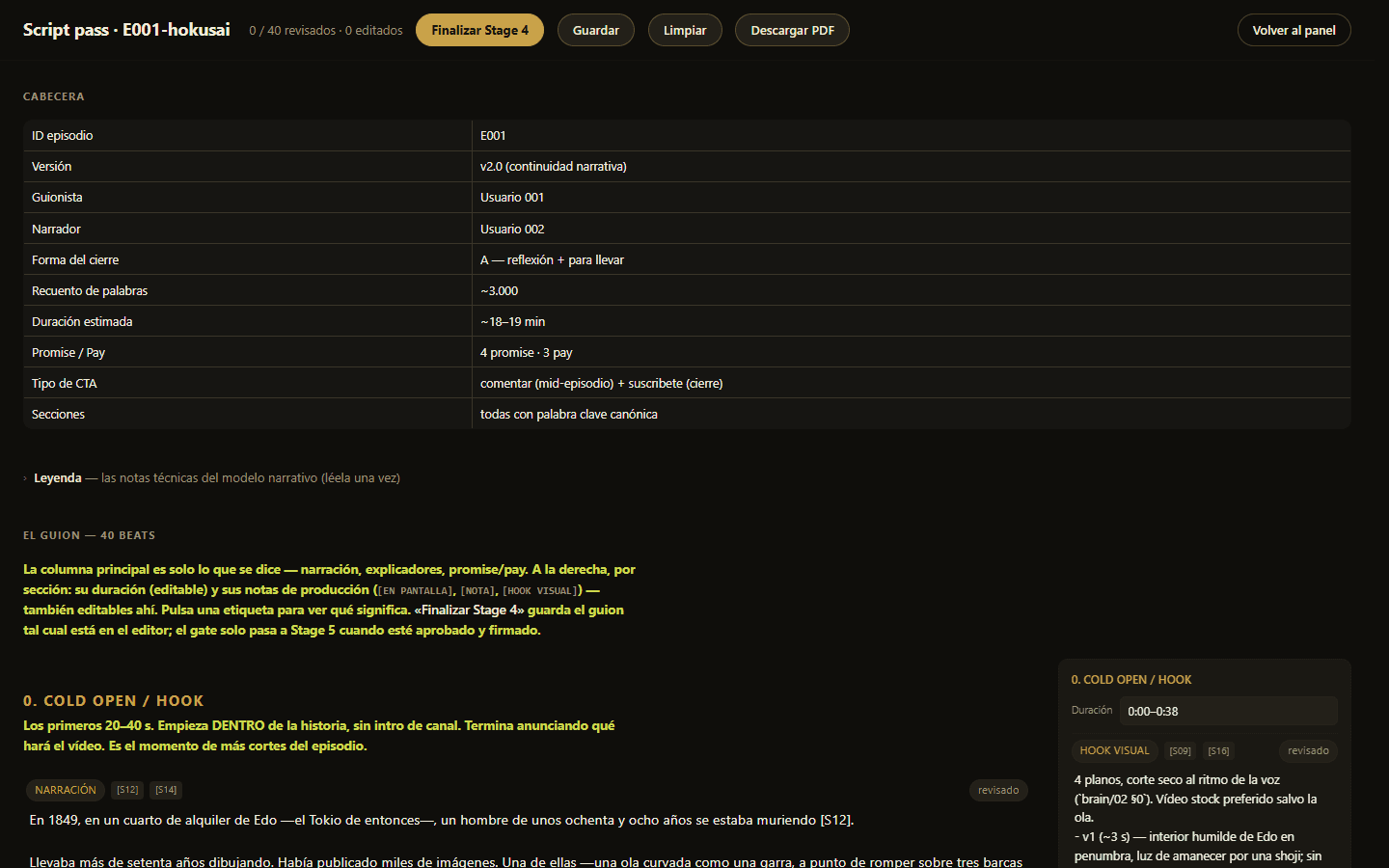Click the CTA value comentar + suscríbete
The width and height of the screenshot is (1389, 868).
point(602,383)
